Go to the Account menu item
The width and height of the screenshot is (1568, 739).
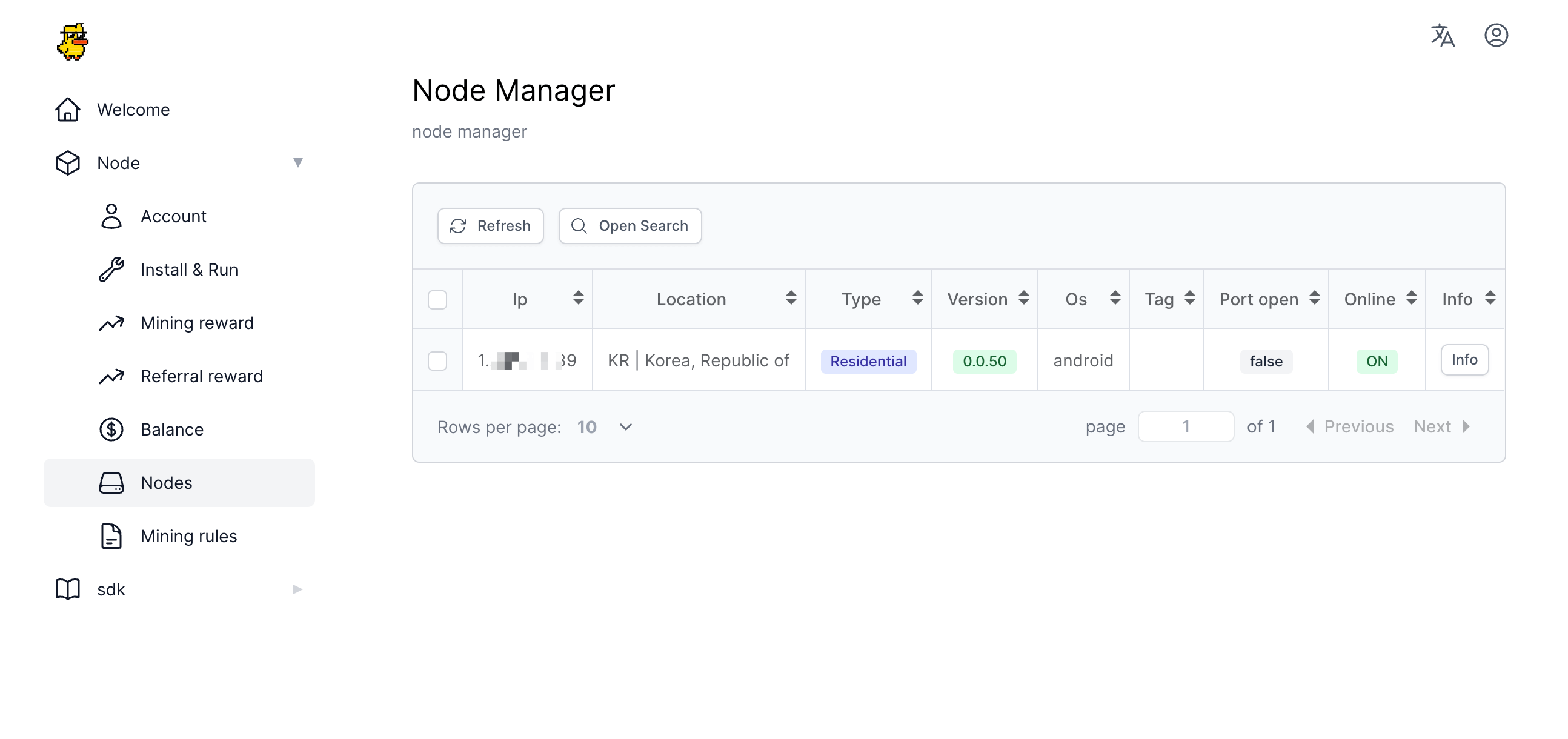(173, 216)
